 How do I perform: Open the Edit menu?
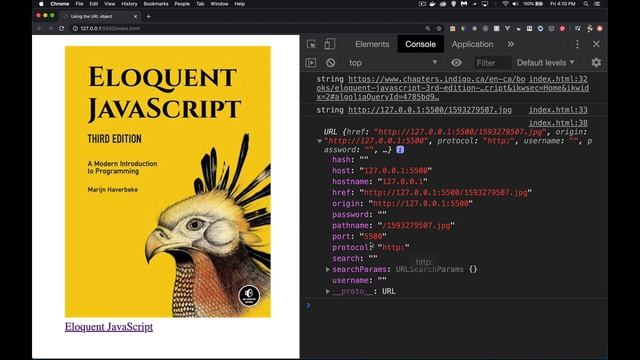click(94, 4)
